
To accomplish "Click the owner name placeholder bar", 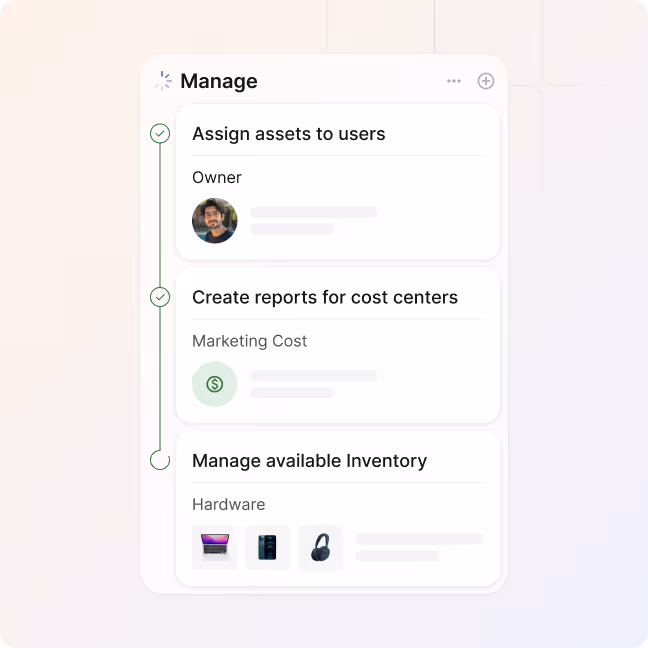I will (x=313, y=212).
